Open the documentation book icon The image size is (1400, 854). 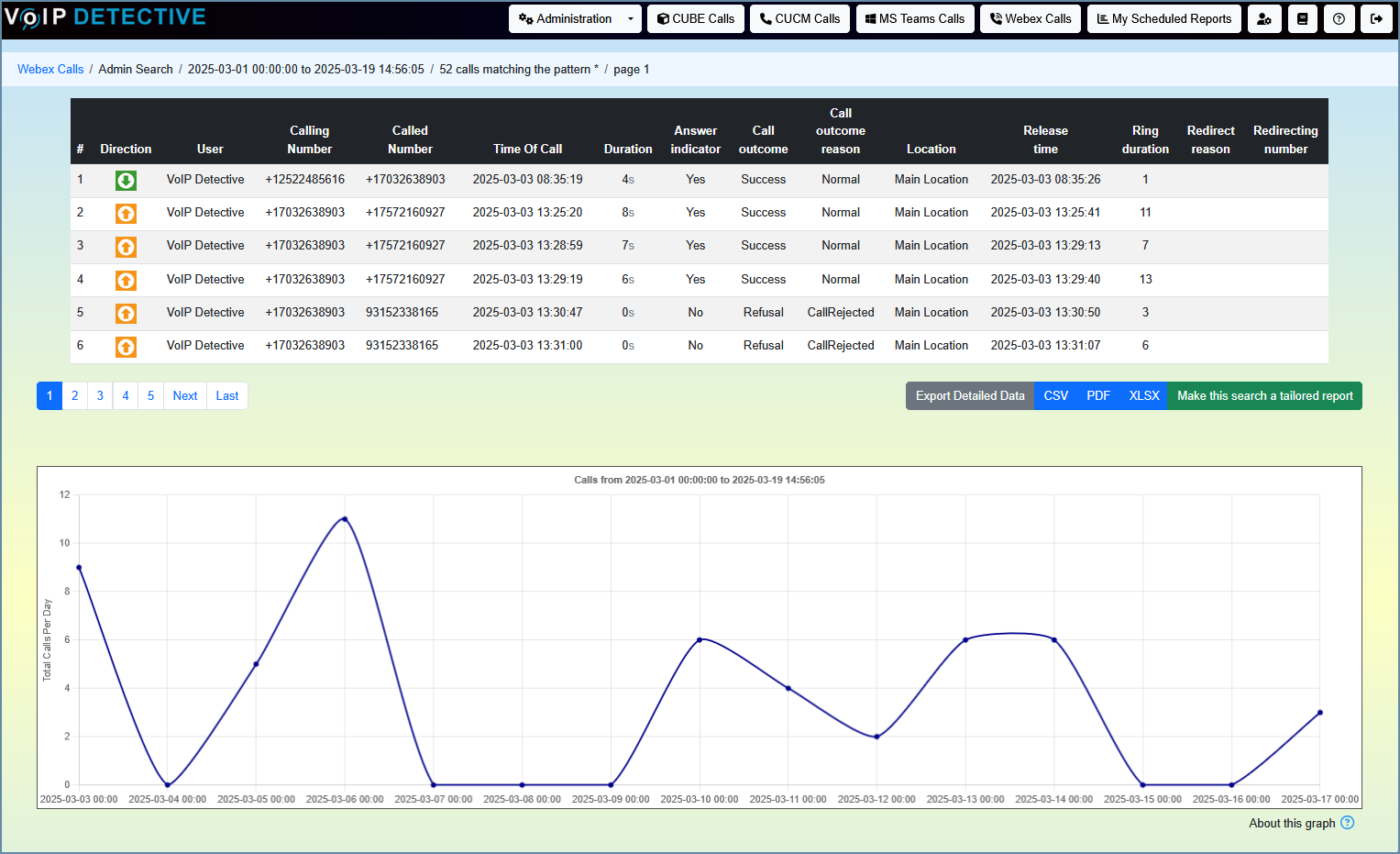pos(1302,18)
